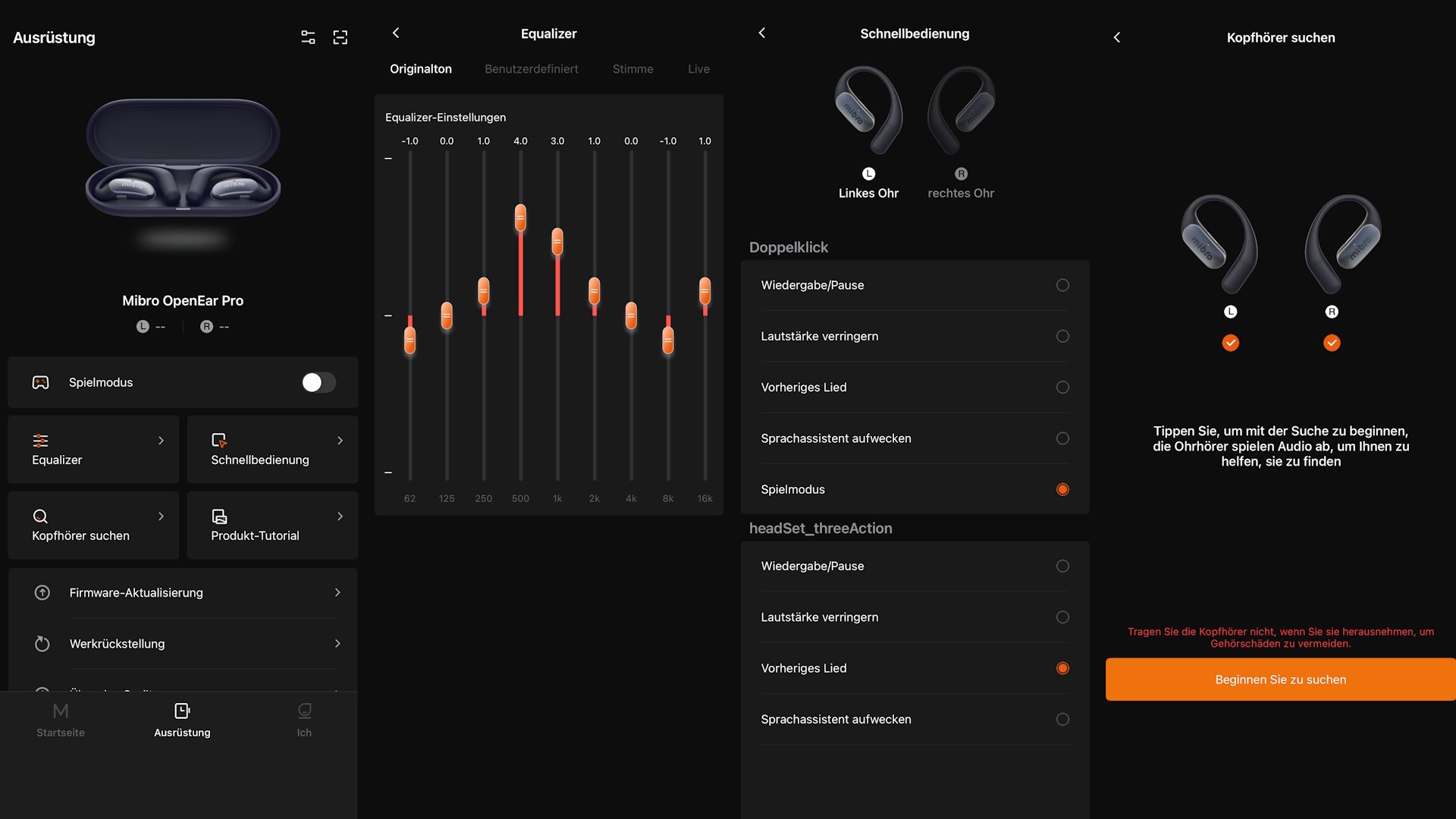Screen dimensions: 1456x819
Task: Open Produkt-Tutorial via its icon
Action: (x=218, y=516)
